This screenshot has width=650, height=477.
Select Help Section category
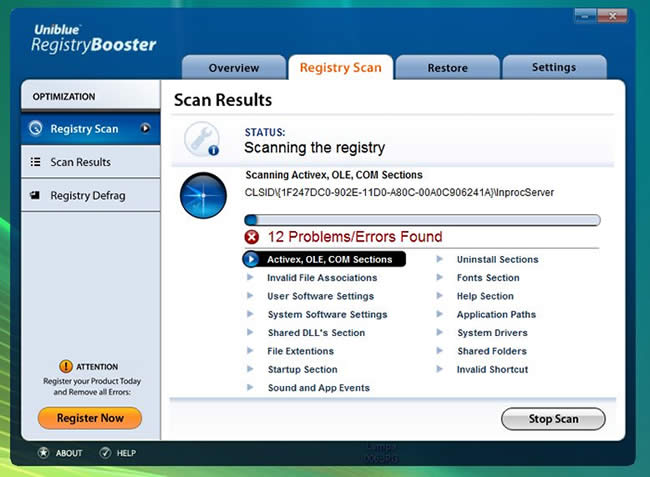click(485, 296)
